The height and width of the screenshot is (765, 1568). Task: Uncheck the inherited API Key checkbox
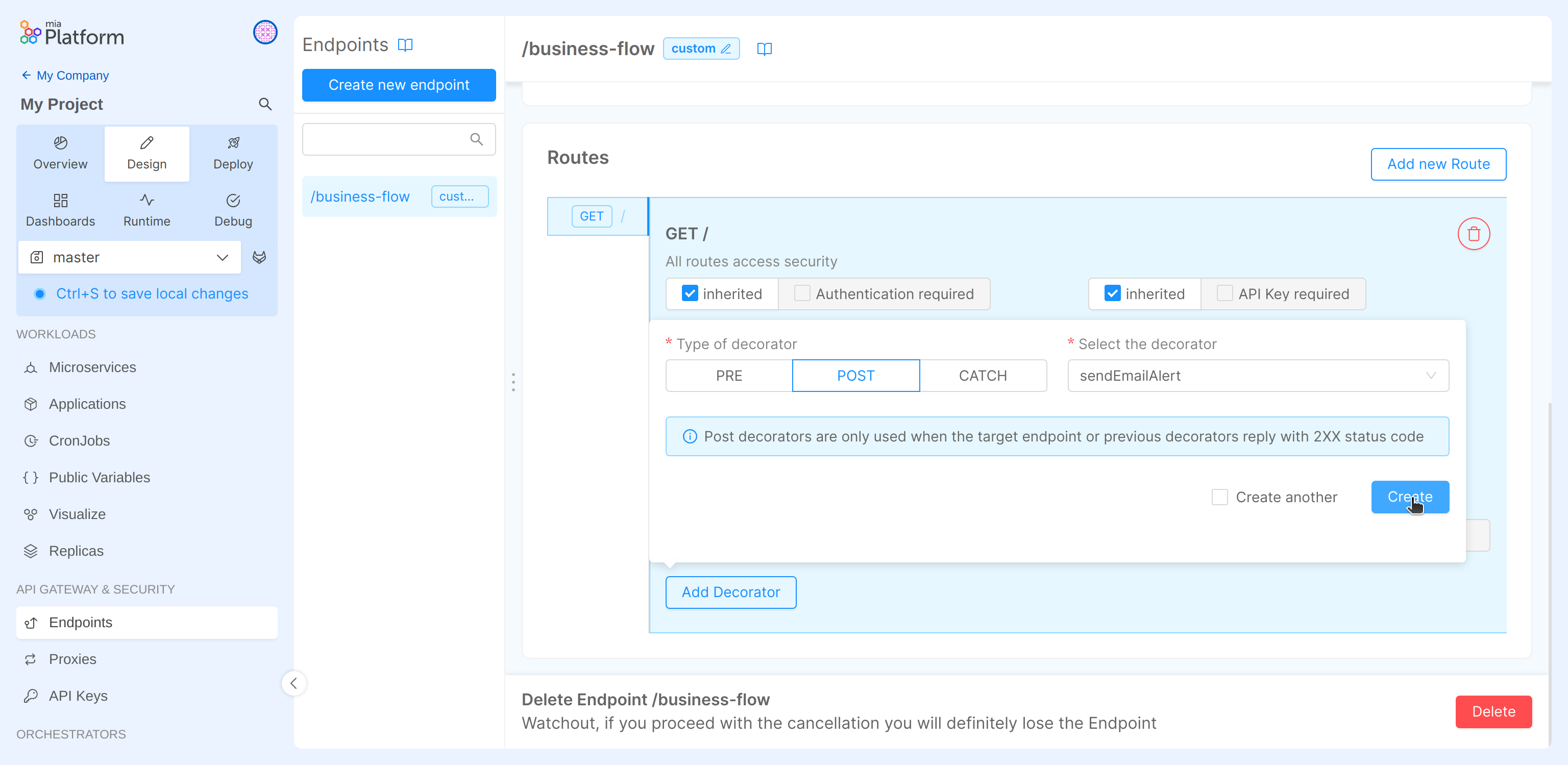[x=1113, y=293]
